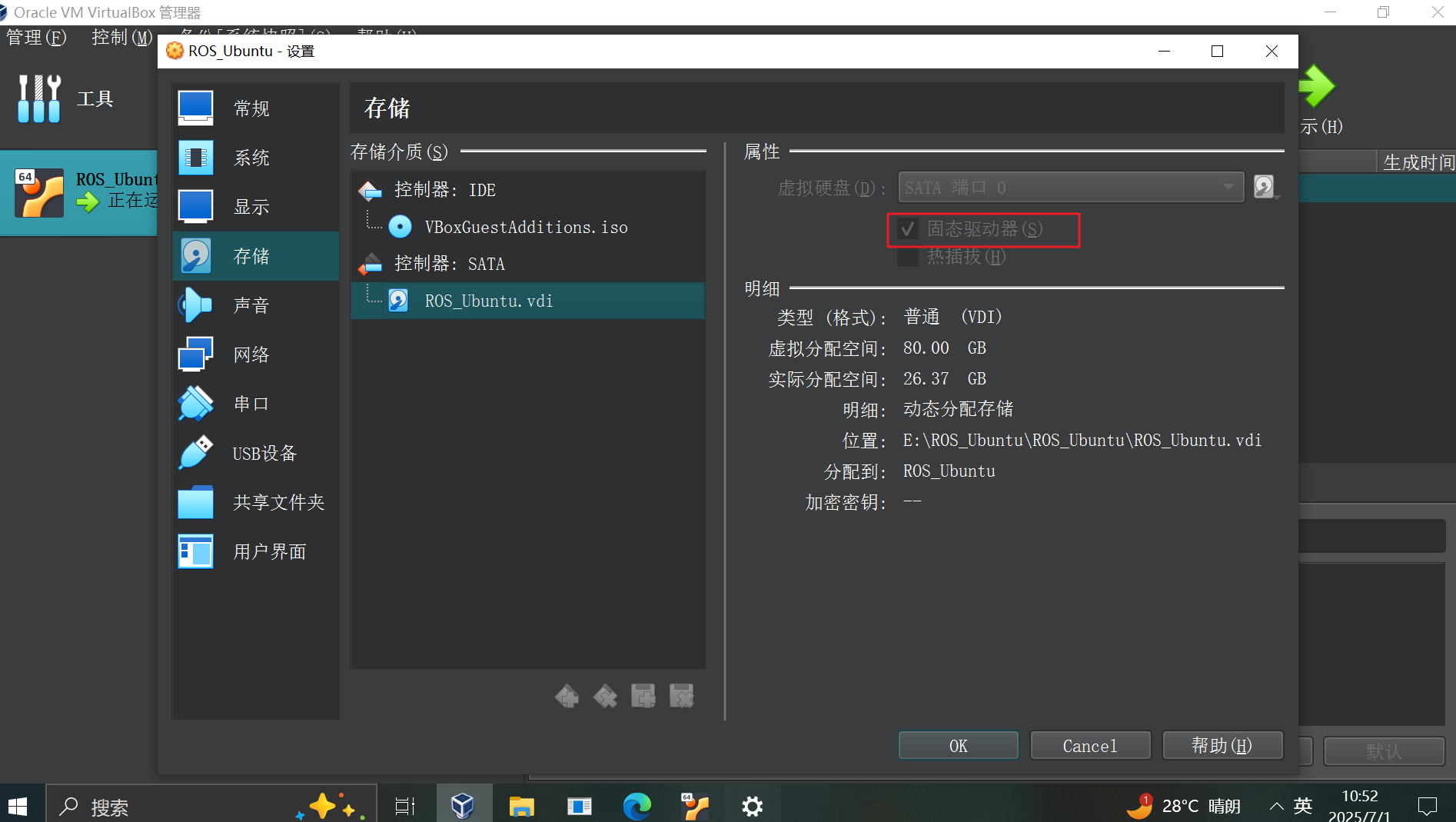1456x822 pixels.
Task: Toggle the 固态驱动器 (Solid-state Drive) checkbox
Action: [908, 229]
